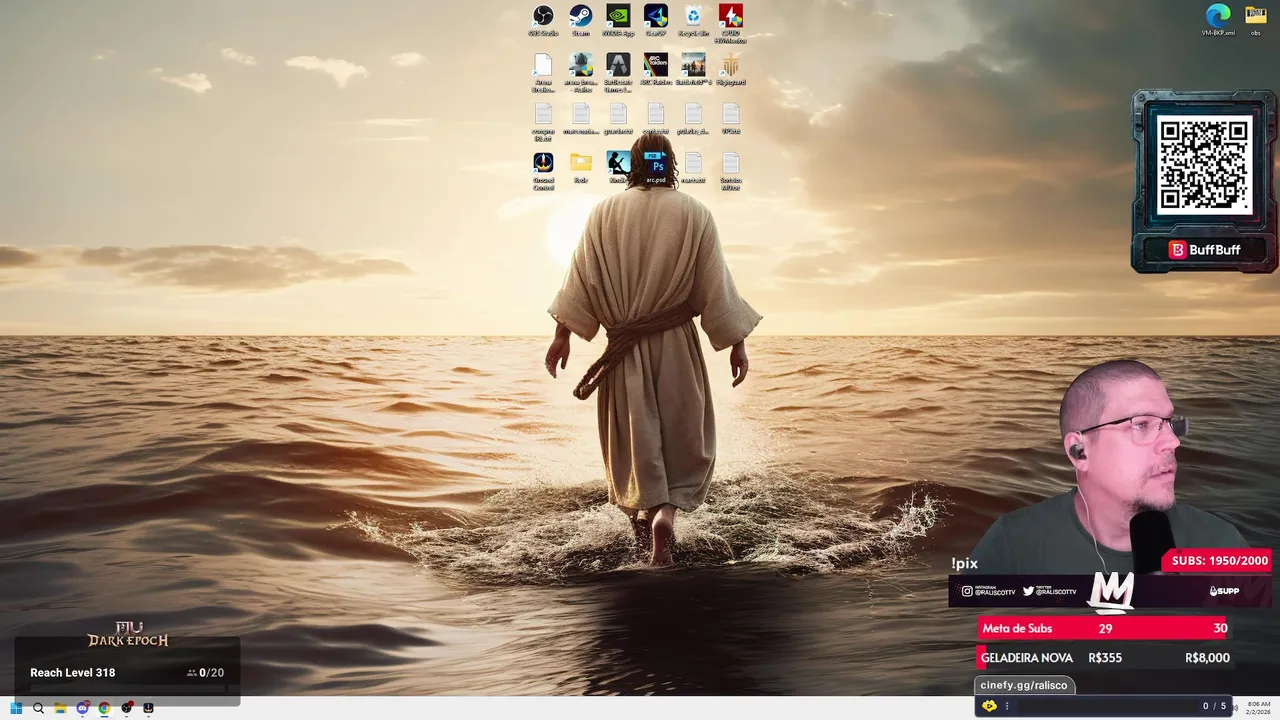Launch the Battlefield 6 shortcut
The image size is (1280, 720).
pos(693,69)
